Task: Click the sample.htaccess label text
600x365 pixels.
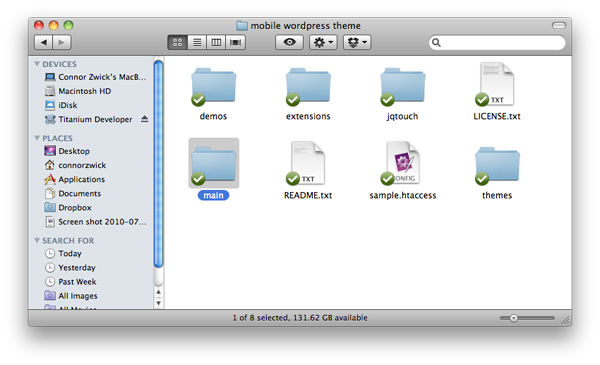Action: [403, 196]
